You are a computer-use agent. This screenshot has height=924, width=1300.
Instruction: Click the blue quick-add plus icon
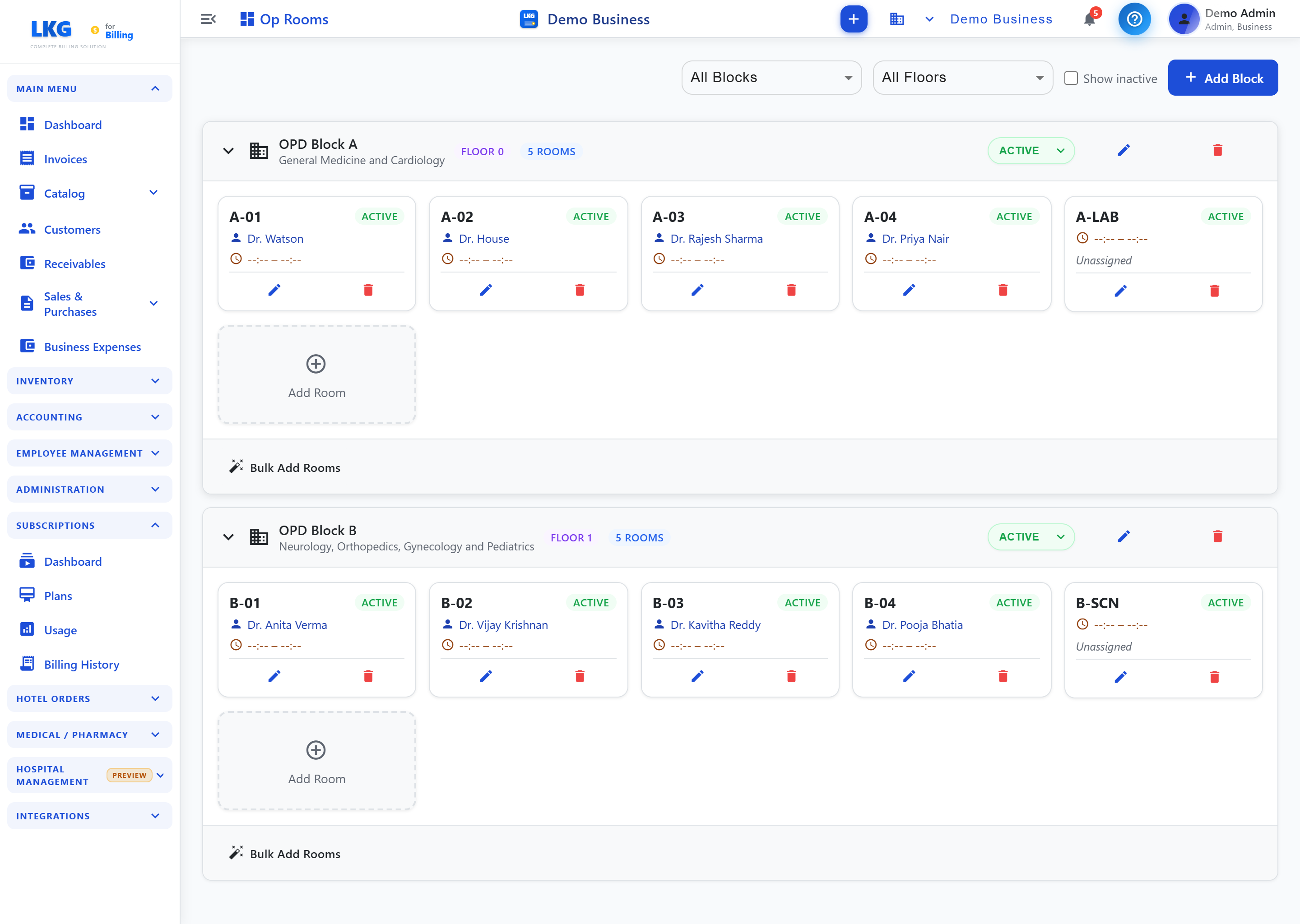pos(853,19)
